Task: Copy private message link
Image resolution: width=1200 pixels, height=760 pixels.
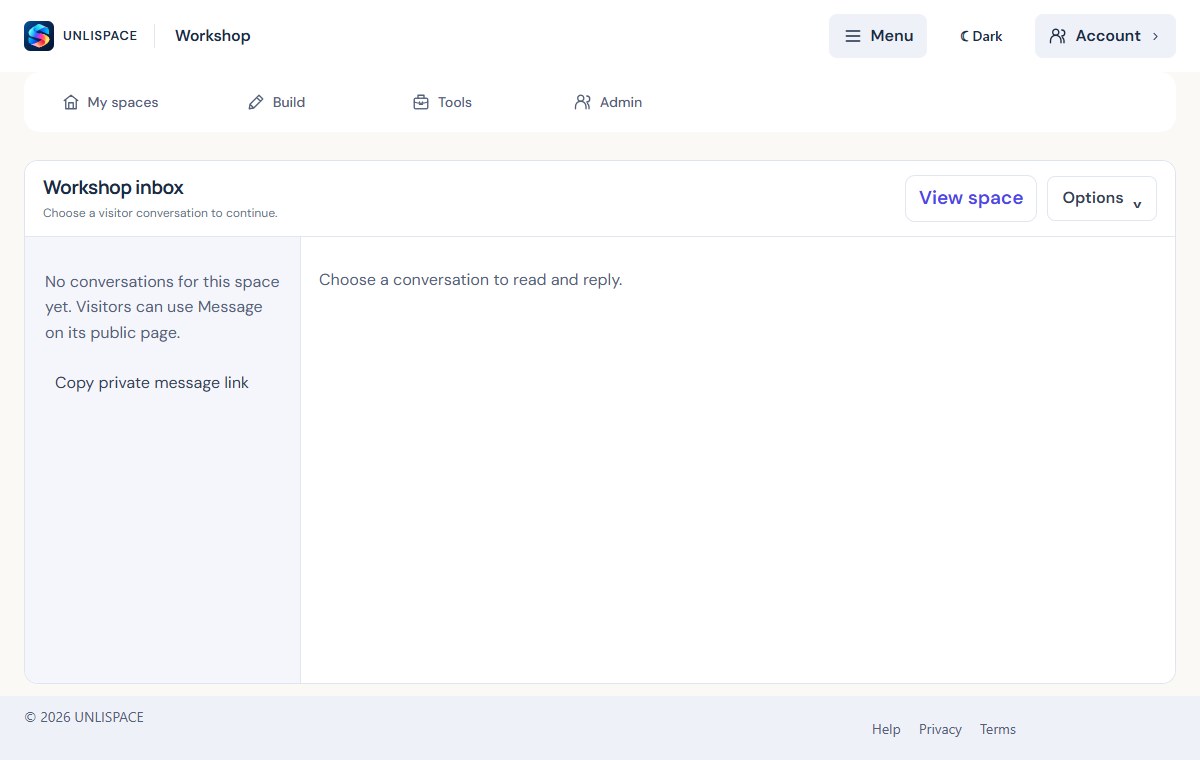Action: coord(152,383)
